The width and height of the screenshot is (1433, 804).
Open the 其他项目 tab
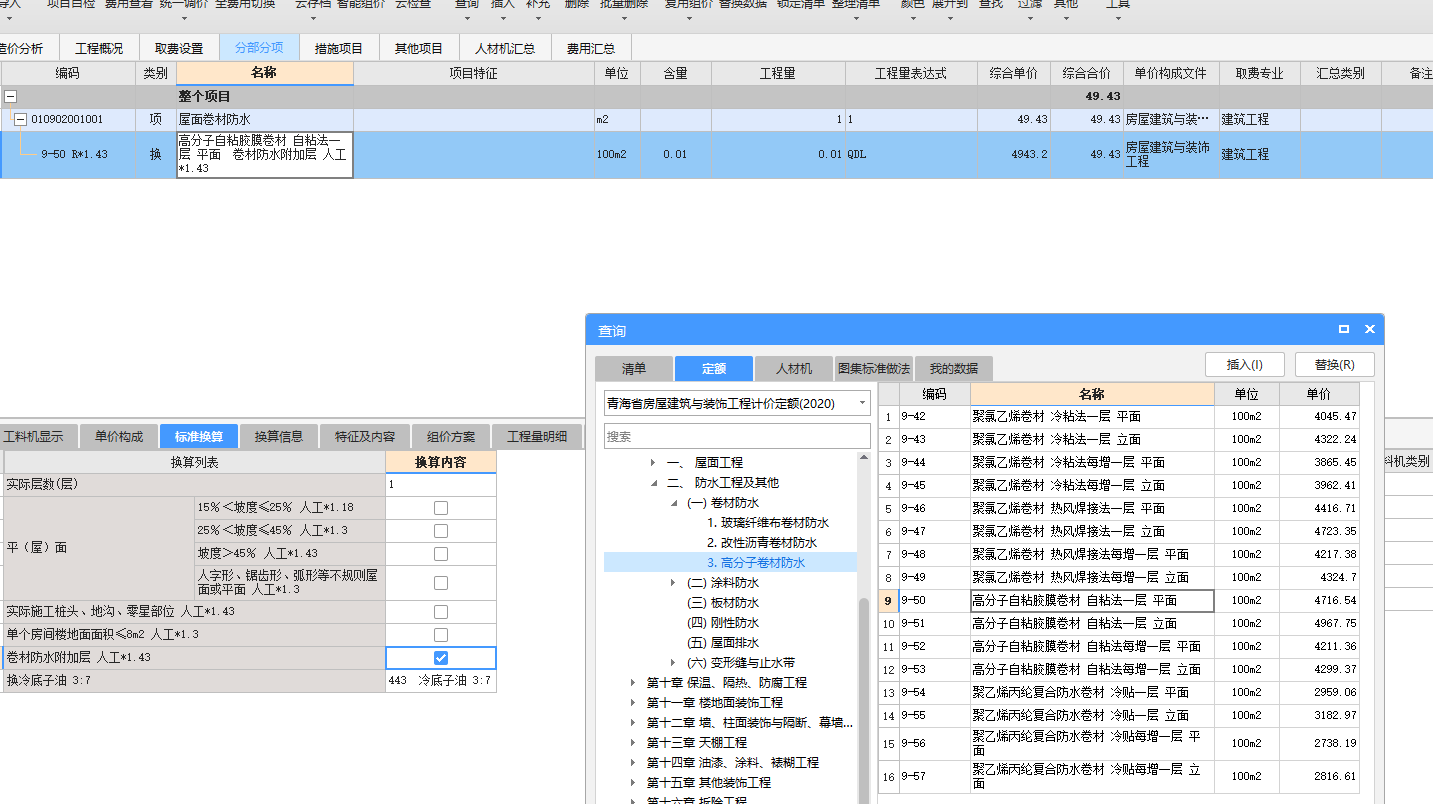[x=419, y=48]
